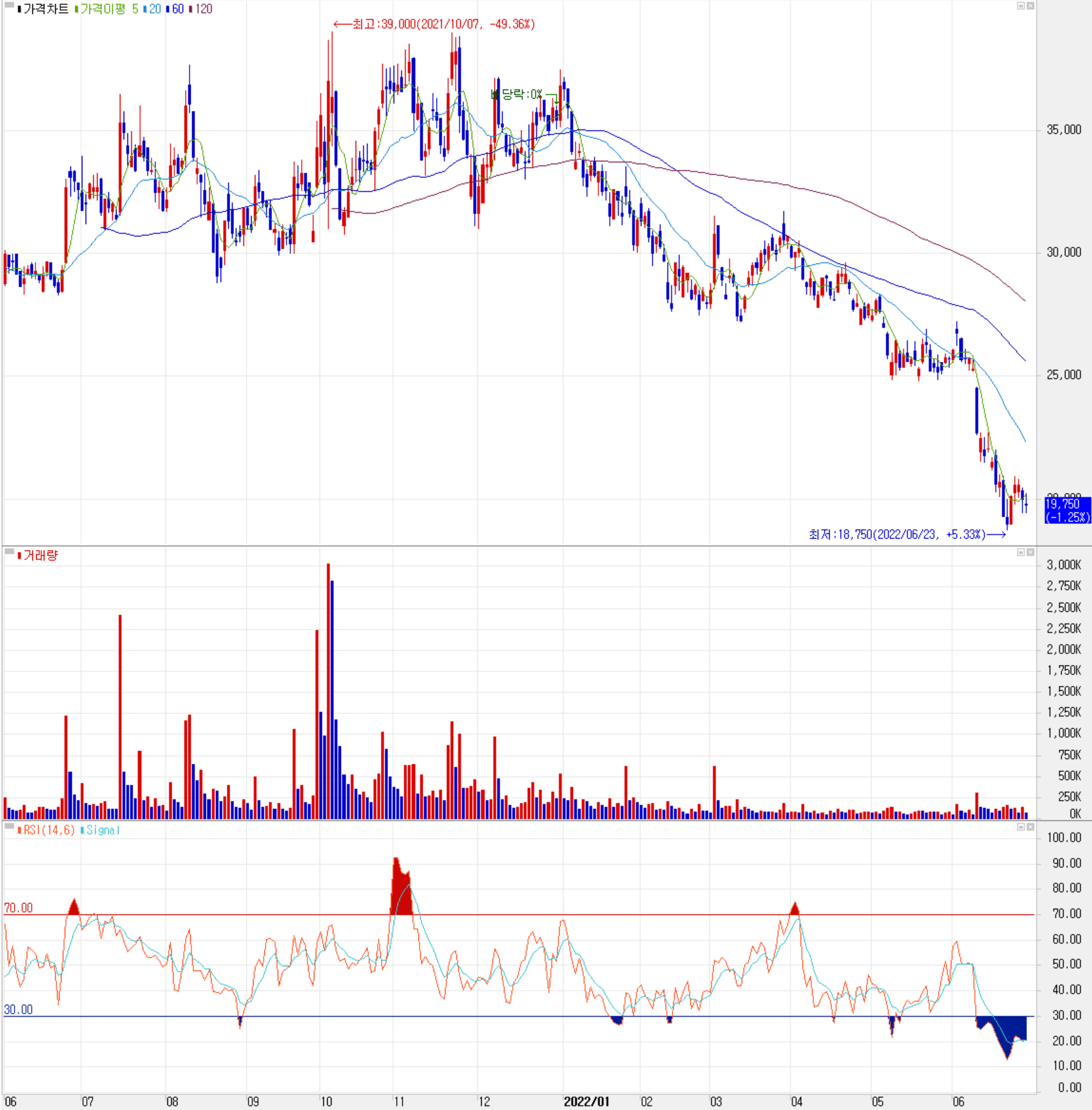Maximize the 거래량 volume pane
This screenshot has height=1110, width=1092.
(x=1020, y=552)
